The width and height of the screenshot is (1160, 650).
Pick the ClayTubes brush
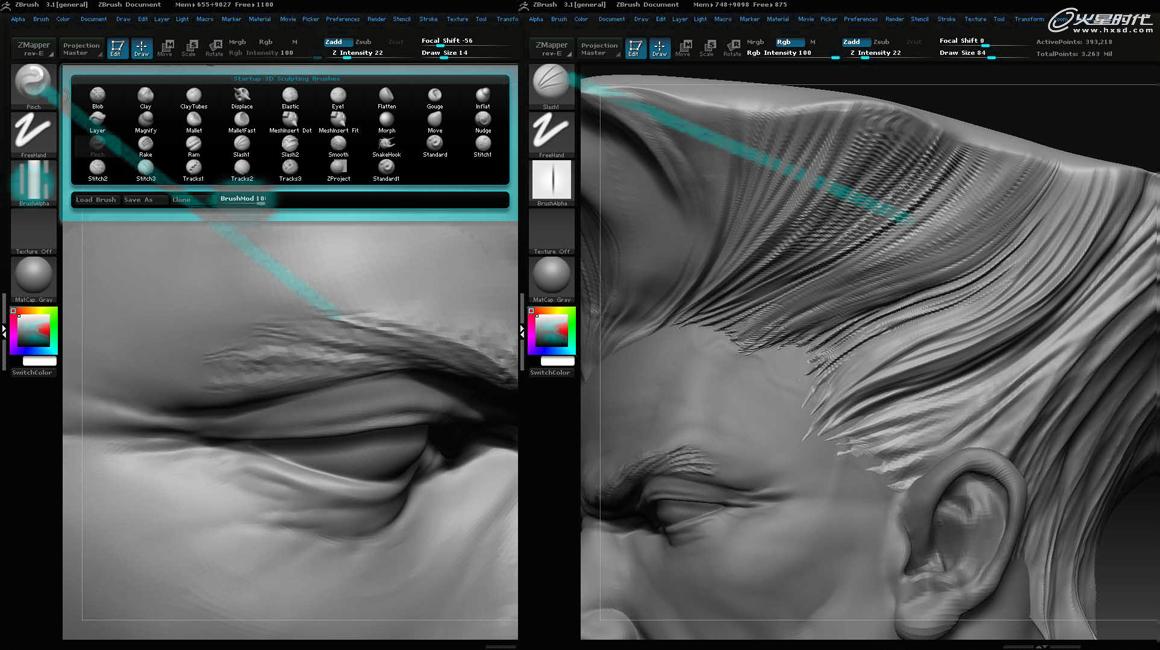pos(194,98)
